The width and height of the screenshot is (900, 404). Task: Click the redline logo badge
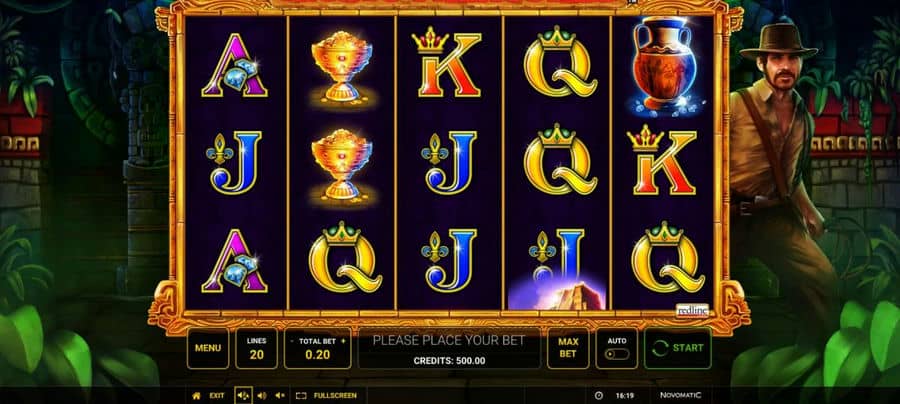tap(692, 310)
